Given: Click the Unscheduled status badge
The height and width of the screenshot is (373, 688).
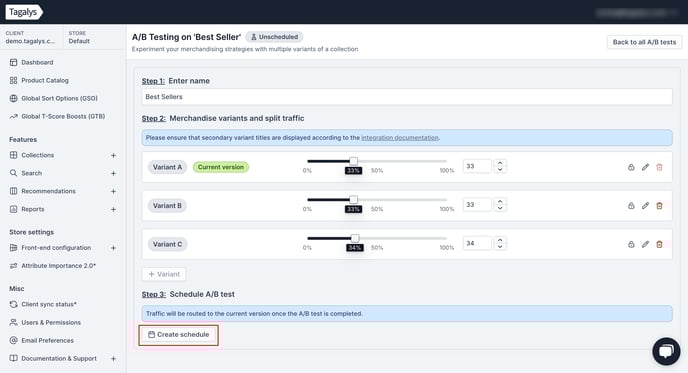Looking at the screenshot, I should (274, 37).
